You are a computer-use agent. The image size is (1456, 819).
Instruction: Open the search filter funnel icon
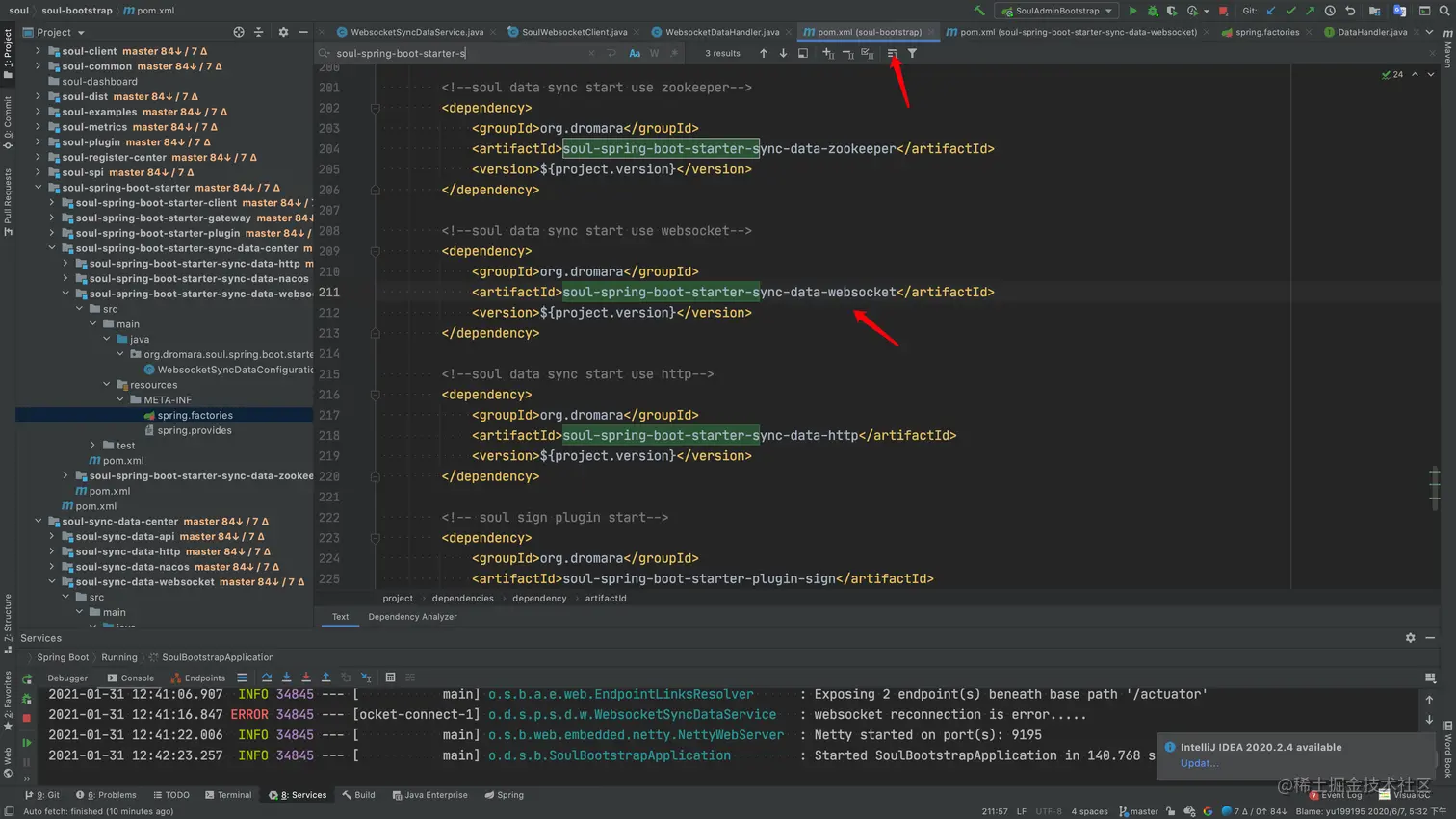coord(912,53)
